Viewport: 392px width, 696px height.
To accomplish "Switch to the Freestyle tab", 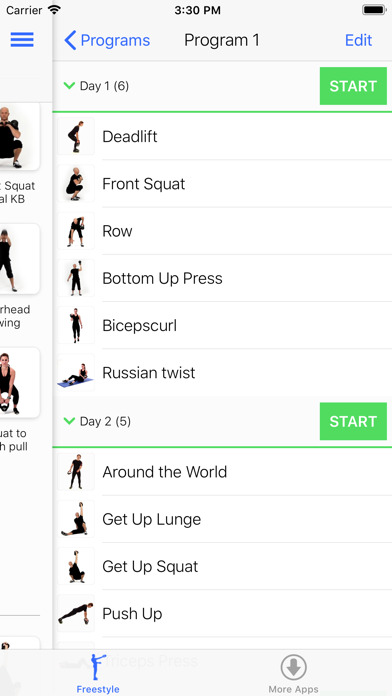I will [98, 673].
